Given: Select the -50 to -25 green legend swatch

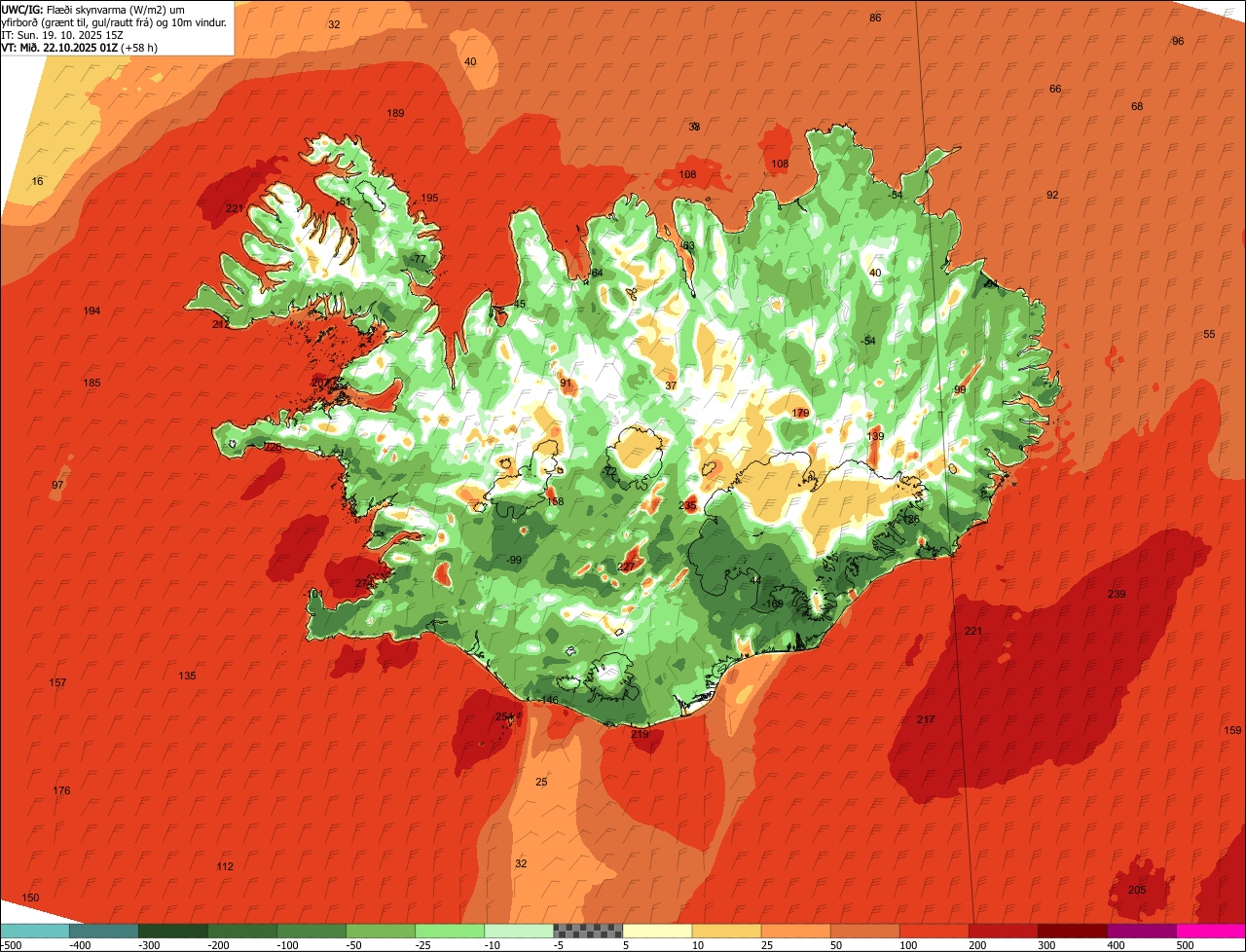Looking at the screenshot, I should click(381, 931).
